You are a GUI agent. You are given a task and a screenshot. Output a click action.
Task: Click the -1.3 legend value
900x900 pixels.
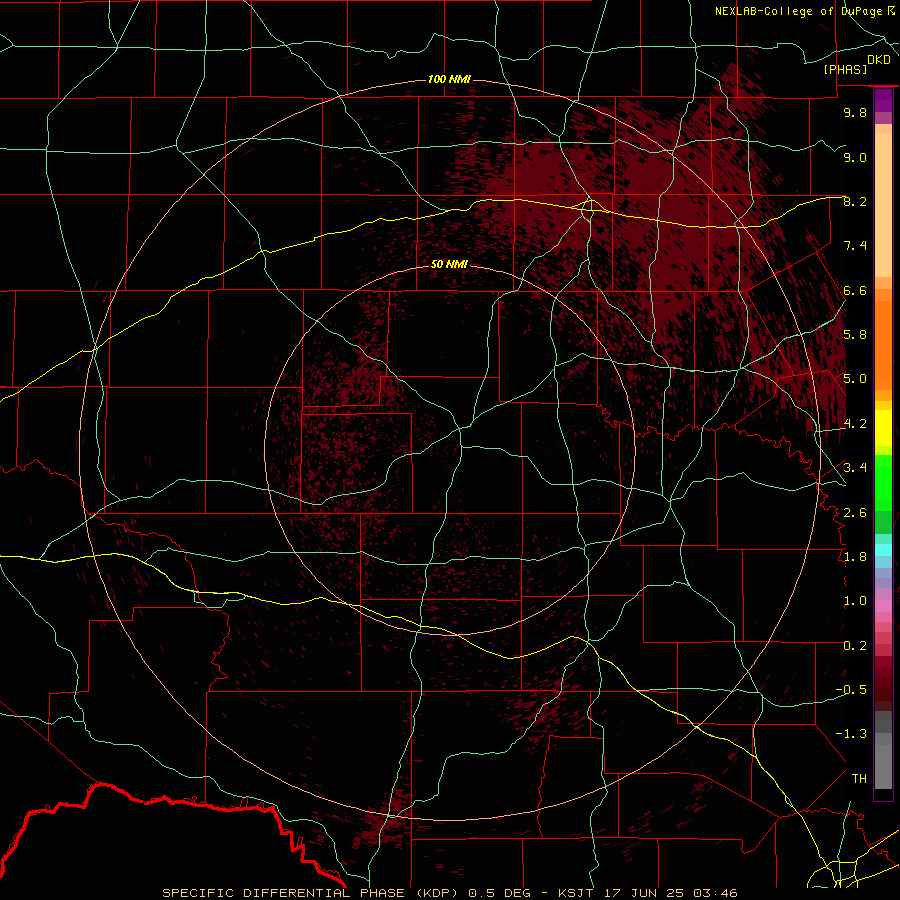851,734
